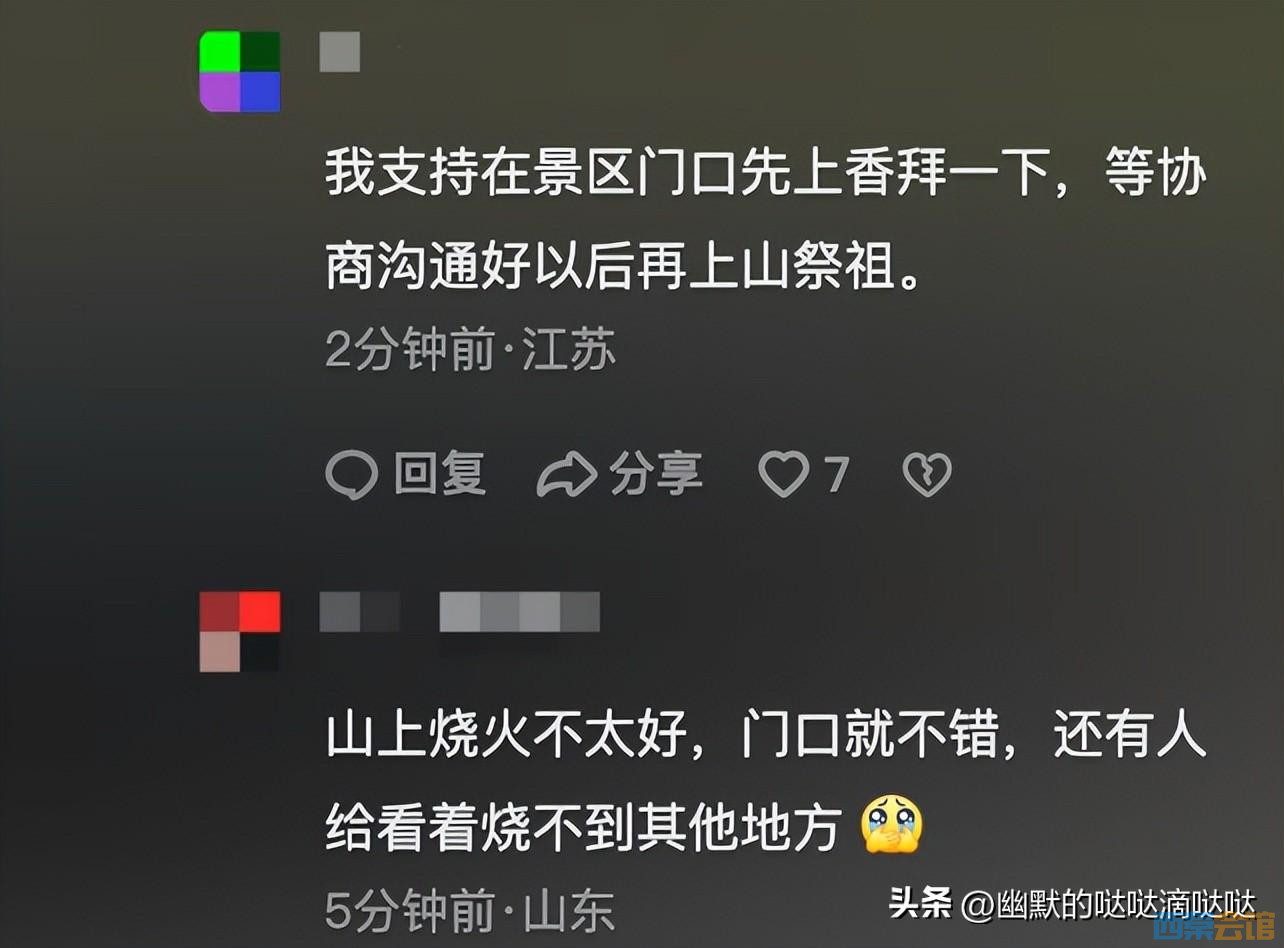This screenshot has width=1284, height=948.
Task: Click the blue-yellow watermark logo in the corner
Action: click(x=1217, y=929)
